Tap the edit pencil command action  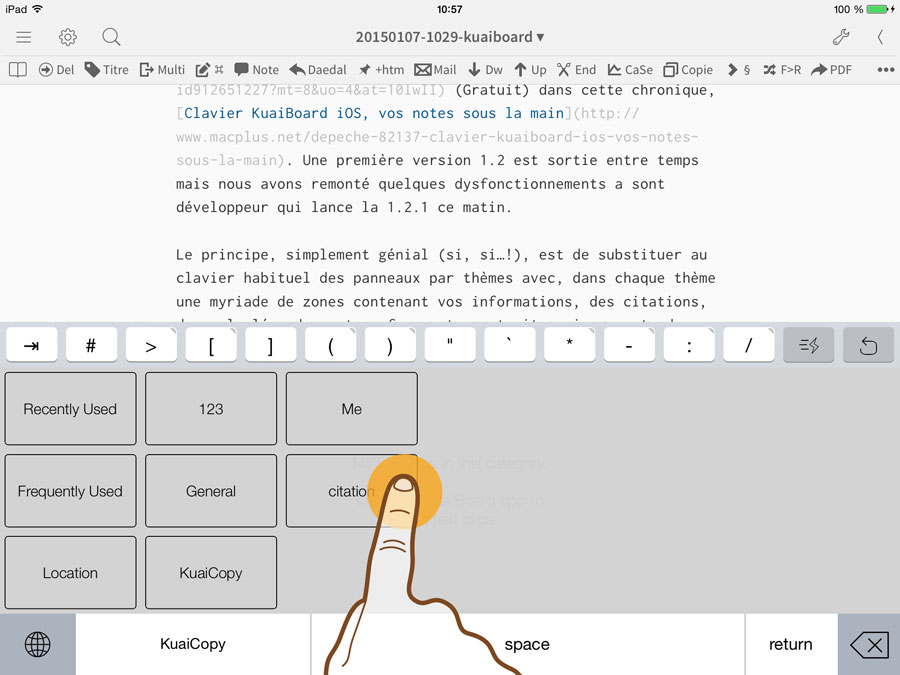coord(209,70)
